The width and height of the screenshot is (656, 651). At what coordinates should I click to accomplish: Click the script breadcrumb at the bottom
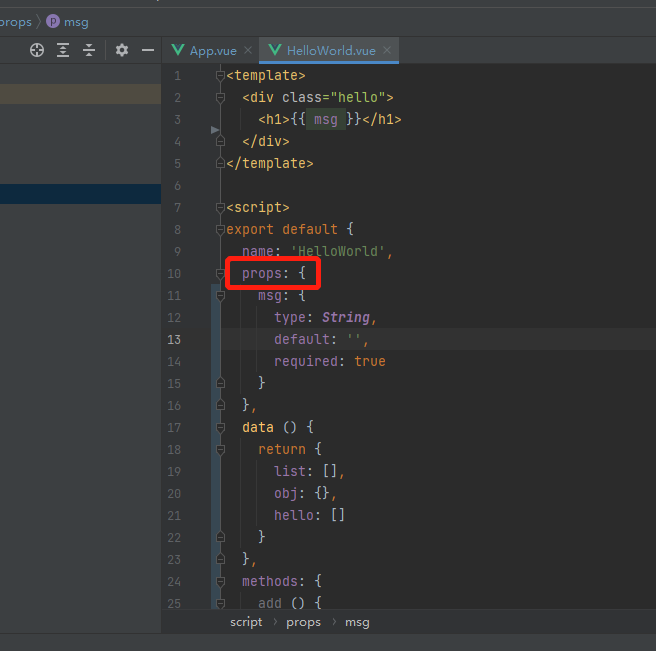pos(246,623)
